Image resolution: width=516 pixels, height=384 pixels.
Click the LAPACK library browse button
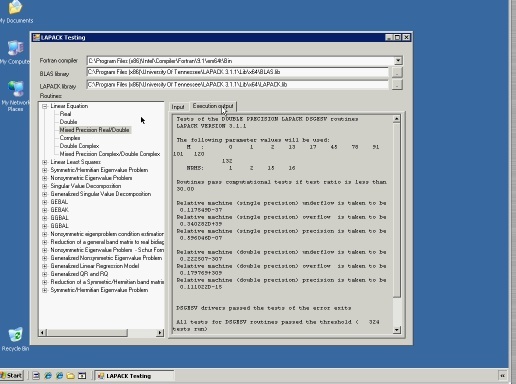[397, 85]
